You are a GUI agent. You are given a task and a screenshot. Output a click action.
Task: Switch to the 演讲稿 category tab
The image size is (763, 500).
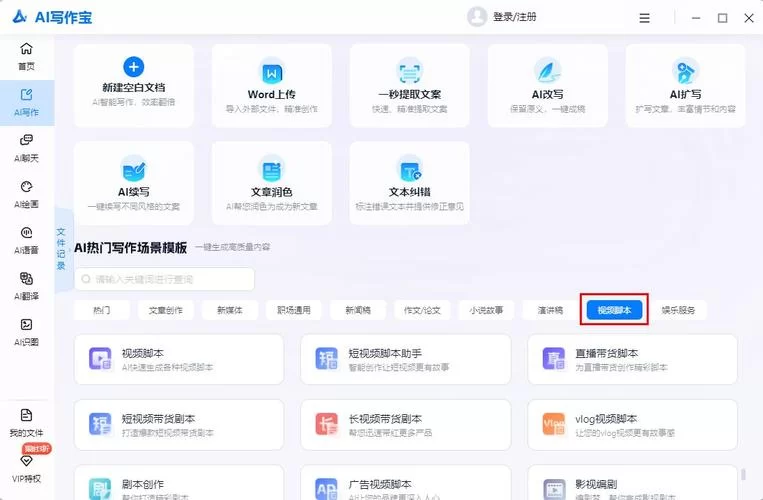point(550,310)
